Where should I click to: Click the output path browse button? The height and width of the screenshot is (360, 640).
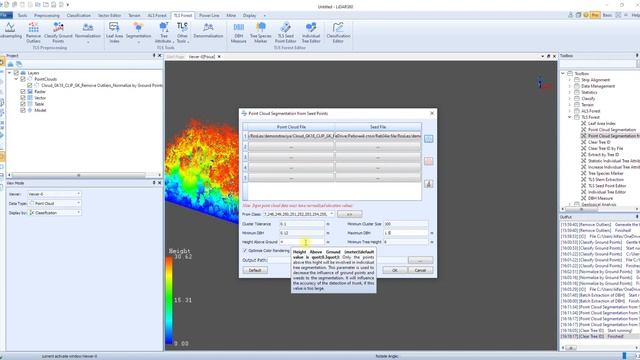point(420,260)
